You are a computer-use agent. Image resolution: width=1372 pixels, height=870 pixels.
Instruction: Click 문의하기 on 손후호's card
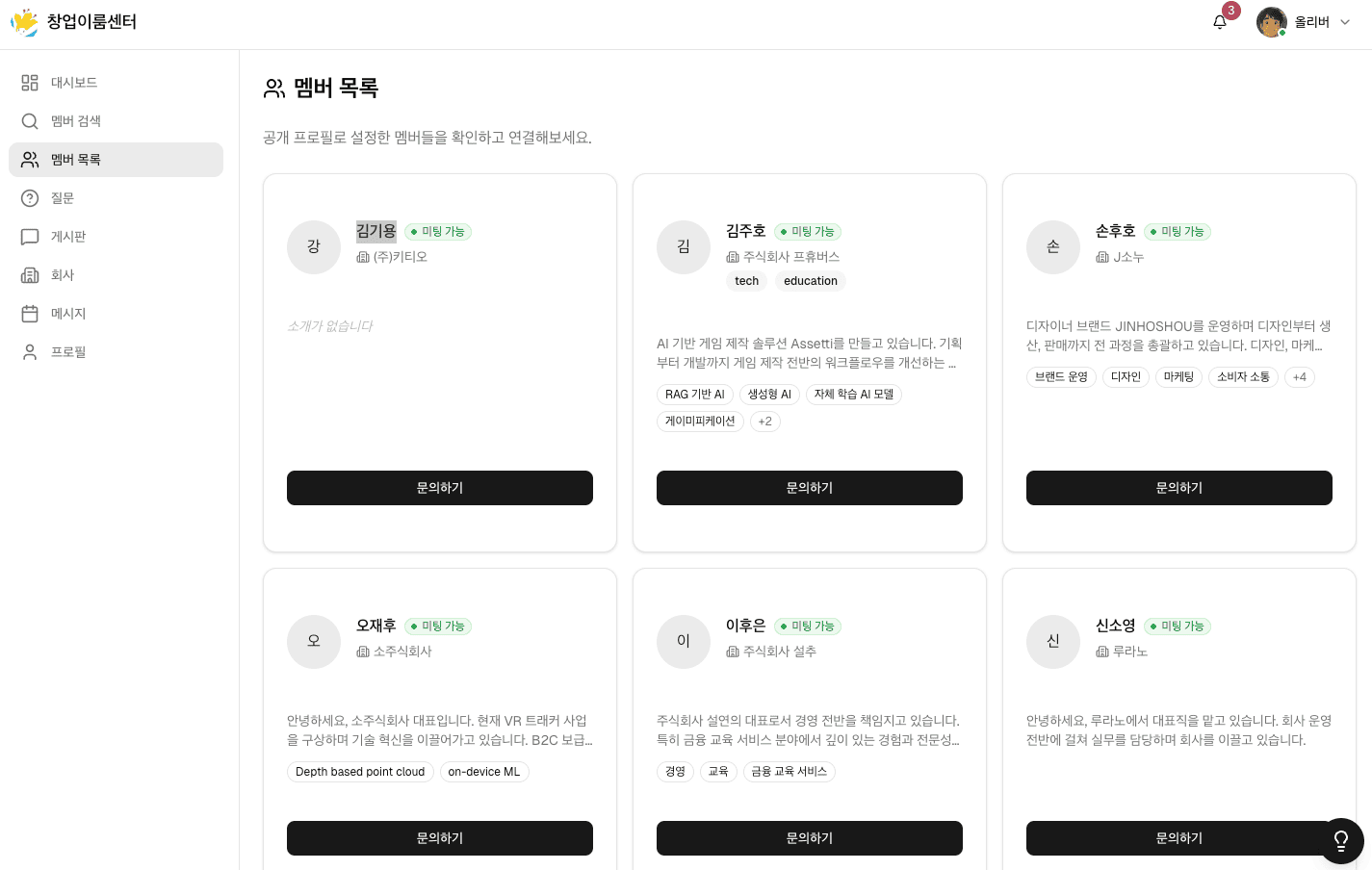click(1179, 488)
